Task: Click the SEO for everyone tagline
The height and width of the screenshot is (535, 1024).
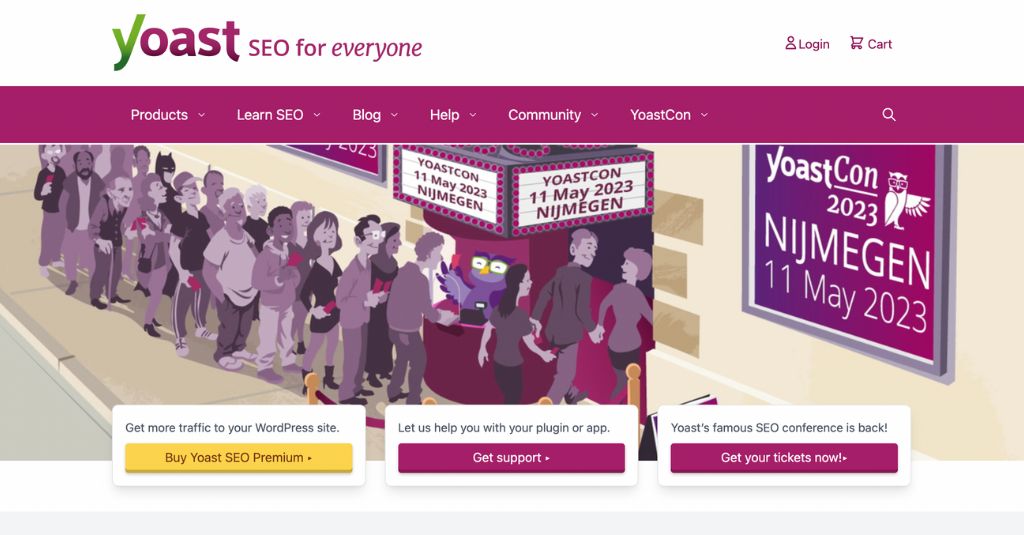Action: (x=335, y=47)
